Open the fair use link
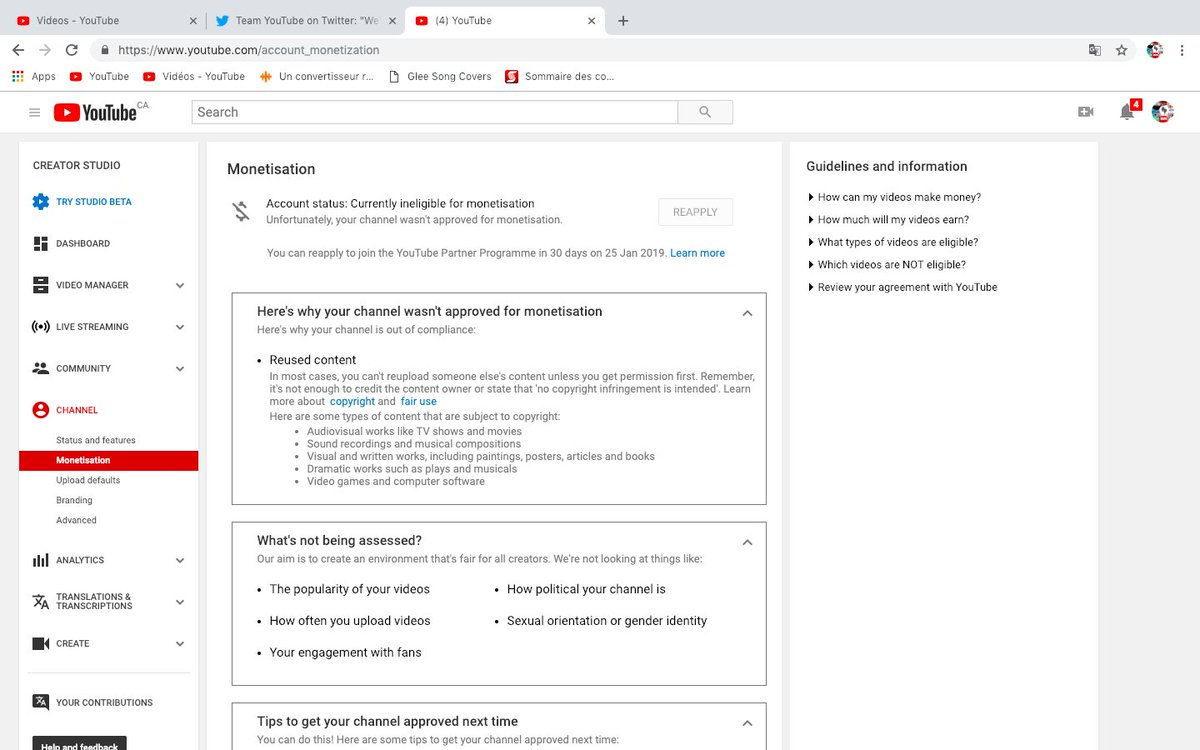This screenshot has width=1200, height=750. click(419, 401)
